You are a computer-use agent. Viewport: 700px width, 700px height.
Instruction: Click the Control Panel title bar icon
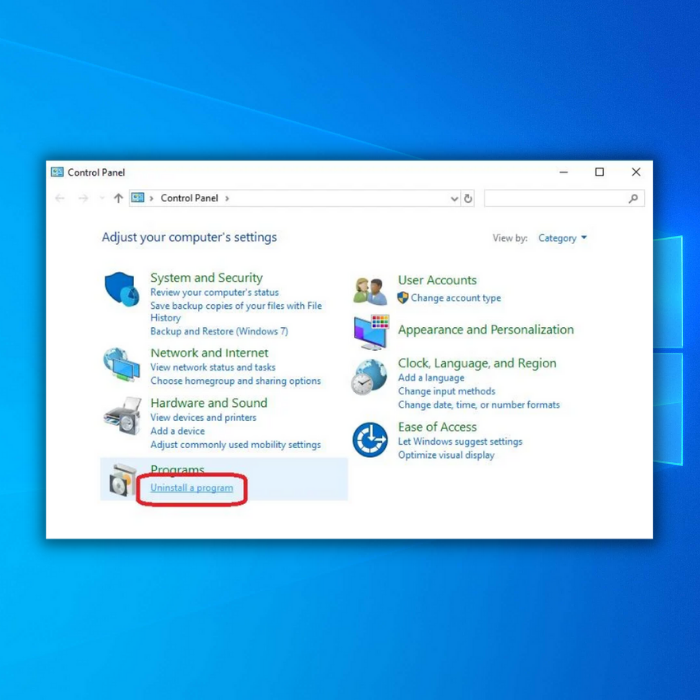[57, 172]
